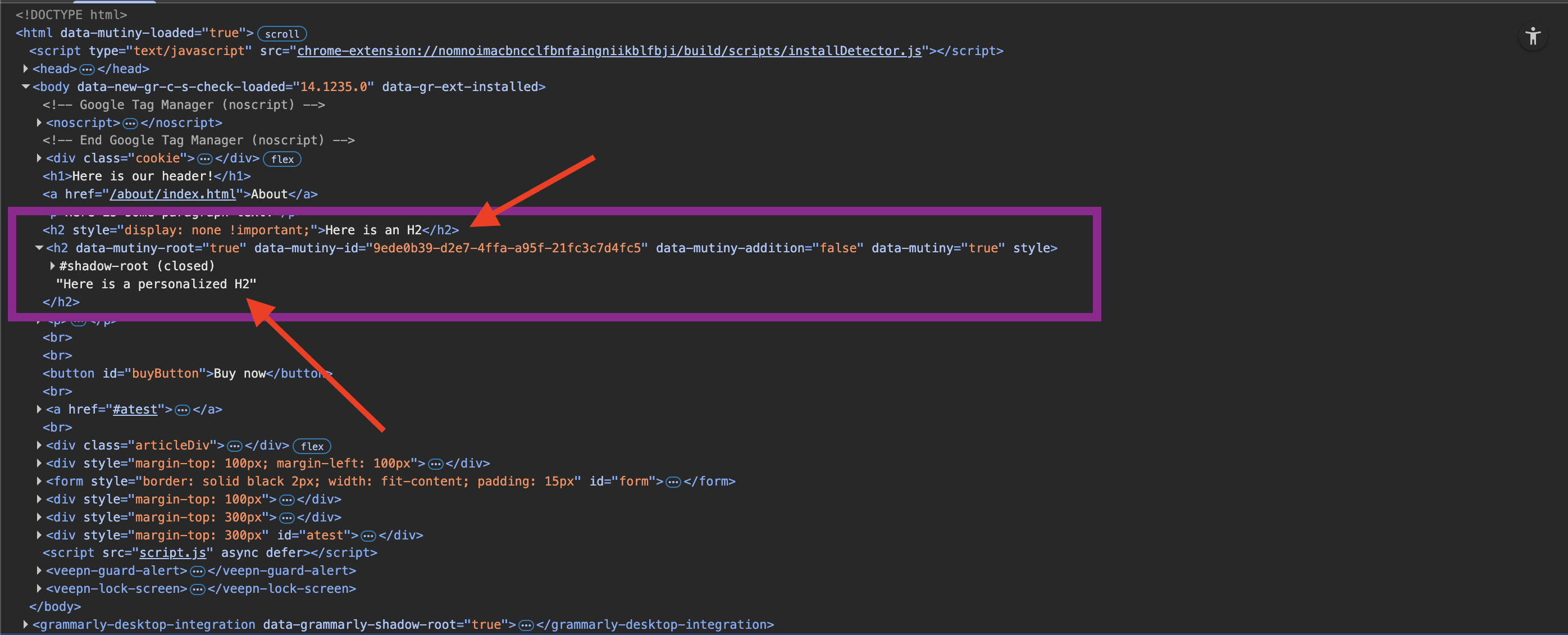
Task: Click ellipsis inside grammarly-desktop-integration element
Action: tap(526, 625)
